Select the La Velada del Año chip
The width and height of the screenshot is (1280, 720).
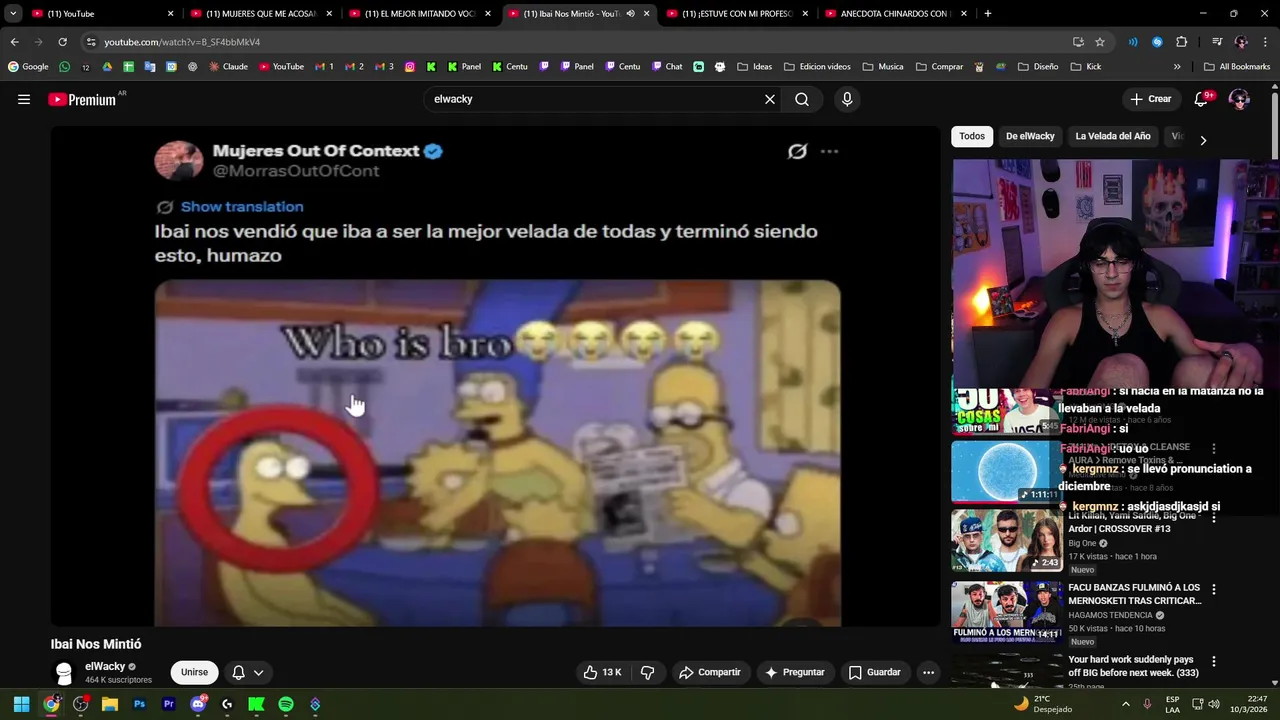point(1113,136)
